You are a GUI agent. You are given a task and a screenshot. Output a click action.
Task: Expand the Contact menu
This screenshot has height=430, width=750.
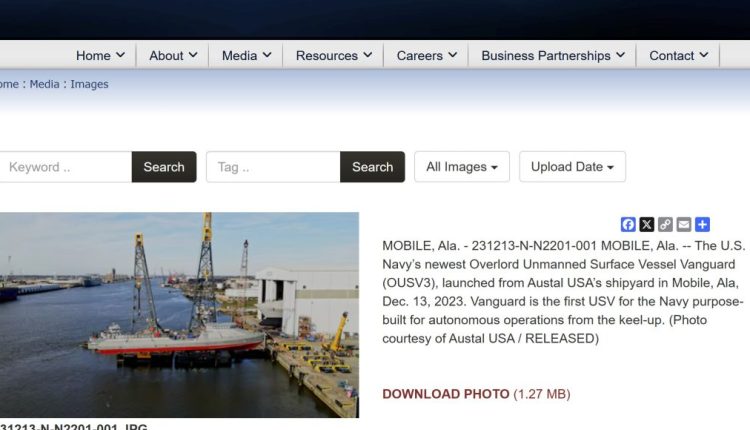678,56
